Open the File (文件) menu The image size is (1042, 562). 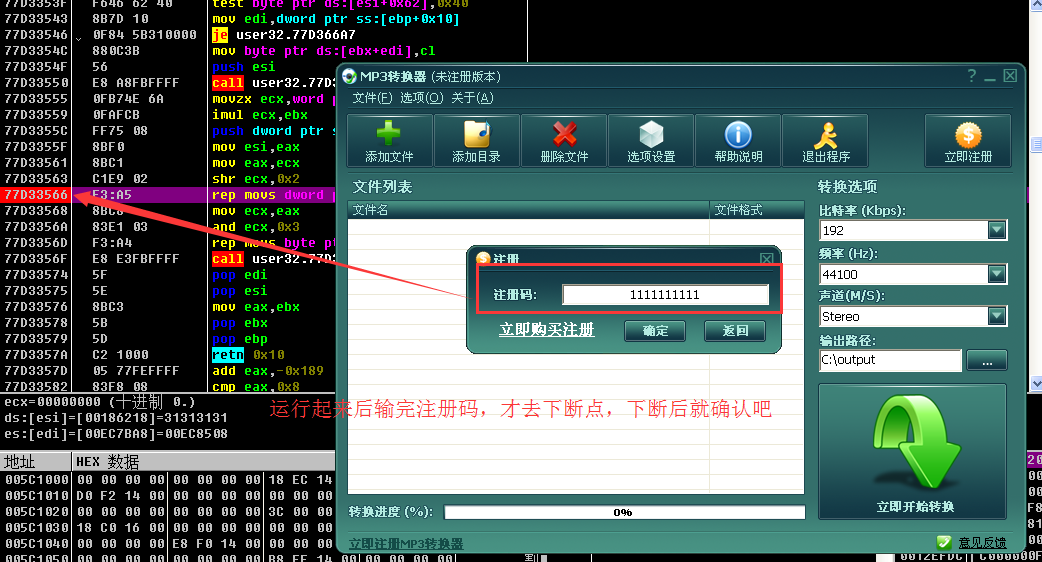coord(372,98)
